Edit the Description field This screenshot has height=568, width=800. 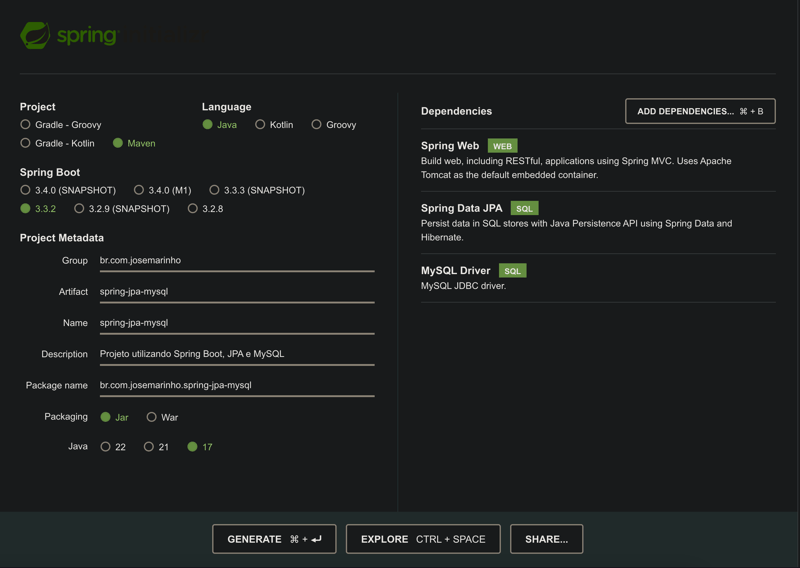tap(237, 354)
